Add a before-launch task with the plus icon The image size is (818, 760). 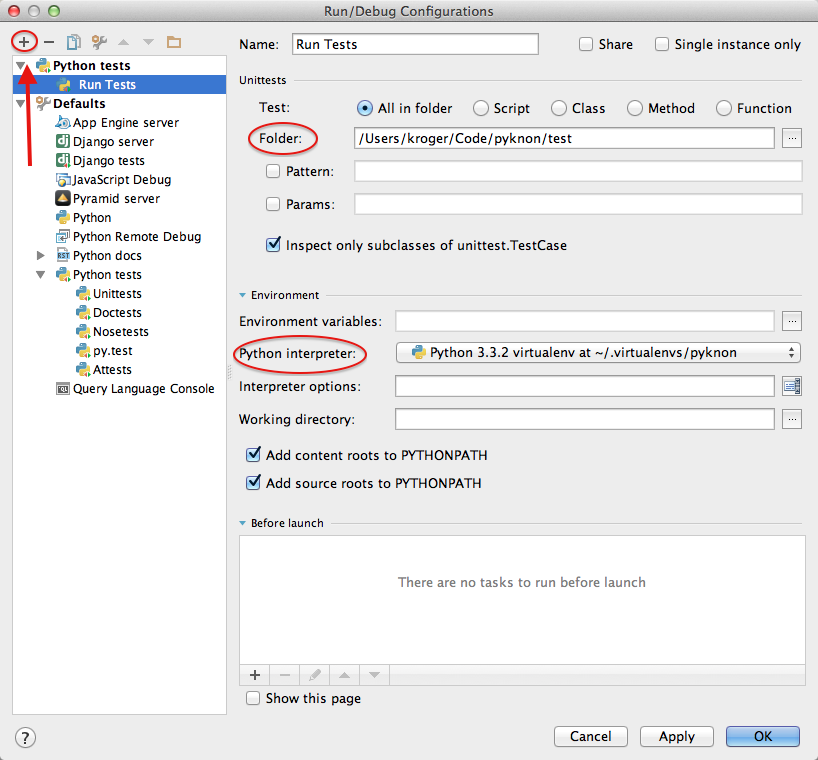click(x=255, y=675)
